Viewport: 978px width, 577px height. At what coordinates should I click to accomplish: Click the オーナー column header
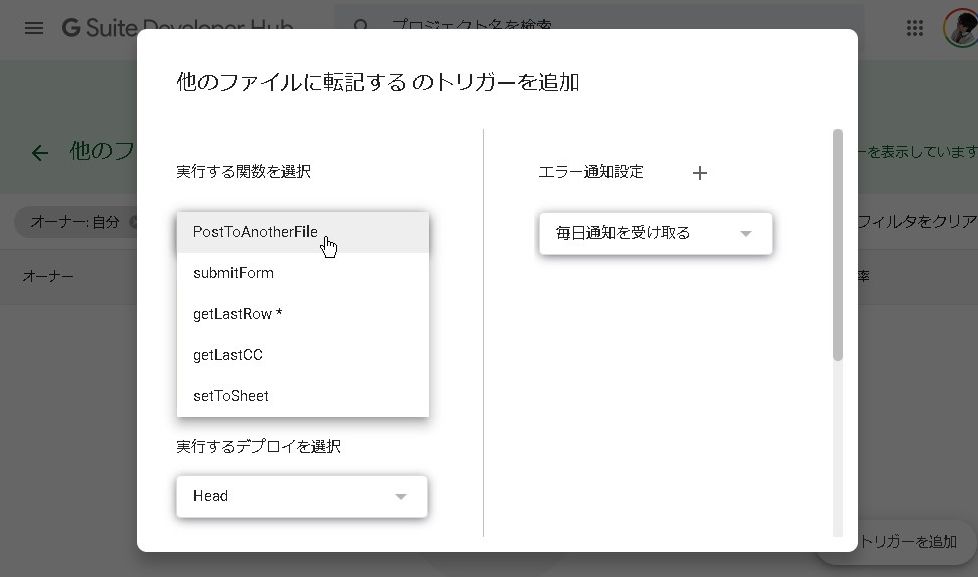[x=48, y=276]
